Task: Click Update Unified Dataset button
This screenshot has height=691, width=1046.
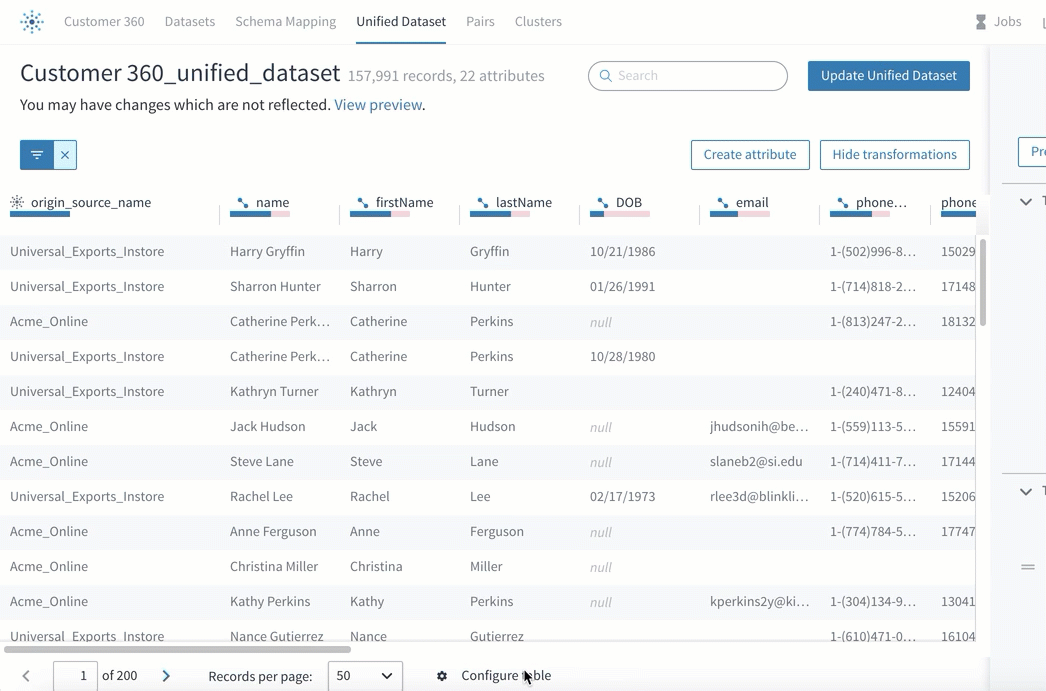Action: [889, 75]
